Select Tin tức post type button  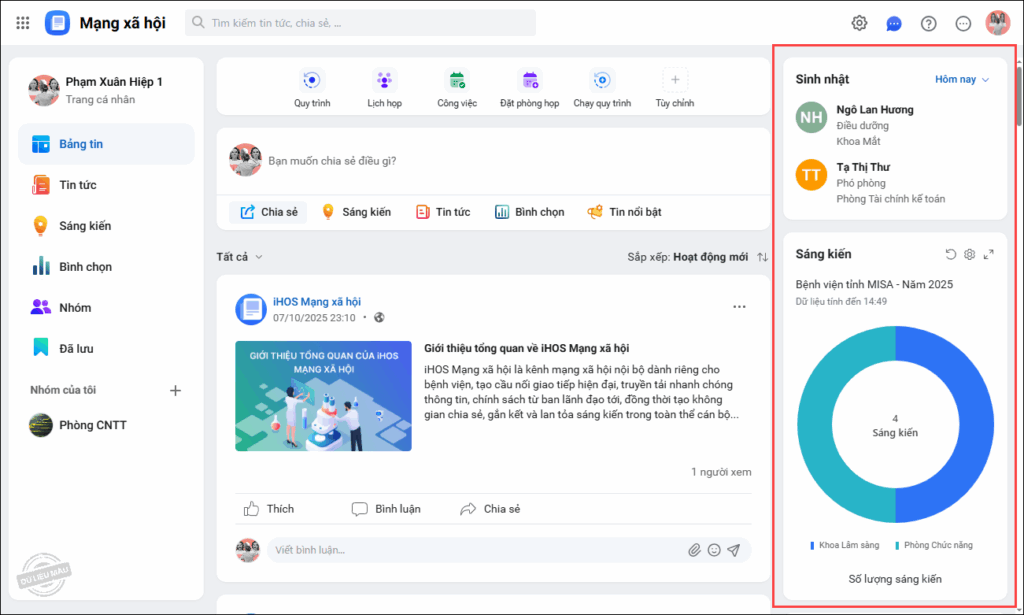(443, 212)
